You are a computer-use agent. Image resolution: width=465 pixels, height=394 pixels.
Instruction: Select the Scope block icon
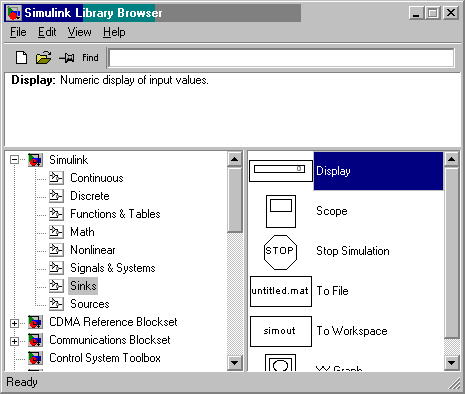tap(281, 211)
